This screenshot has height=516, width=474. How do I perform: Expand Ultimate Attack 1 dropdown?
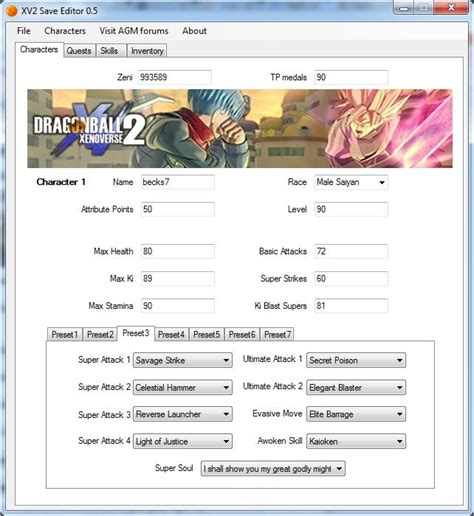click(x=356, y=360)
